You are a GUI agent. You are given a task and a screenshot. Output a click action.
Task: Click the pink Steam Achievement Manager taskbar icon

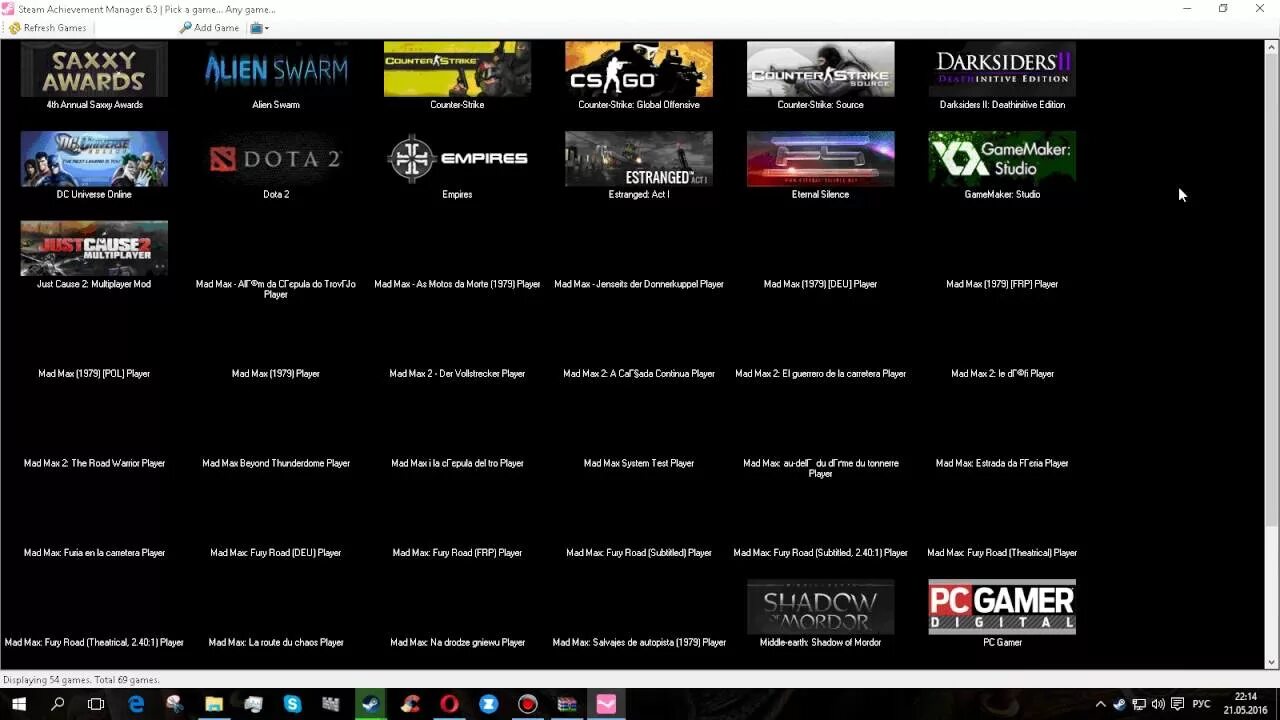coord(606,704)
